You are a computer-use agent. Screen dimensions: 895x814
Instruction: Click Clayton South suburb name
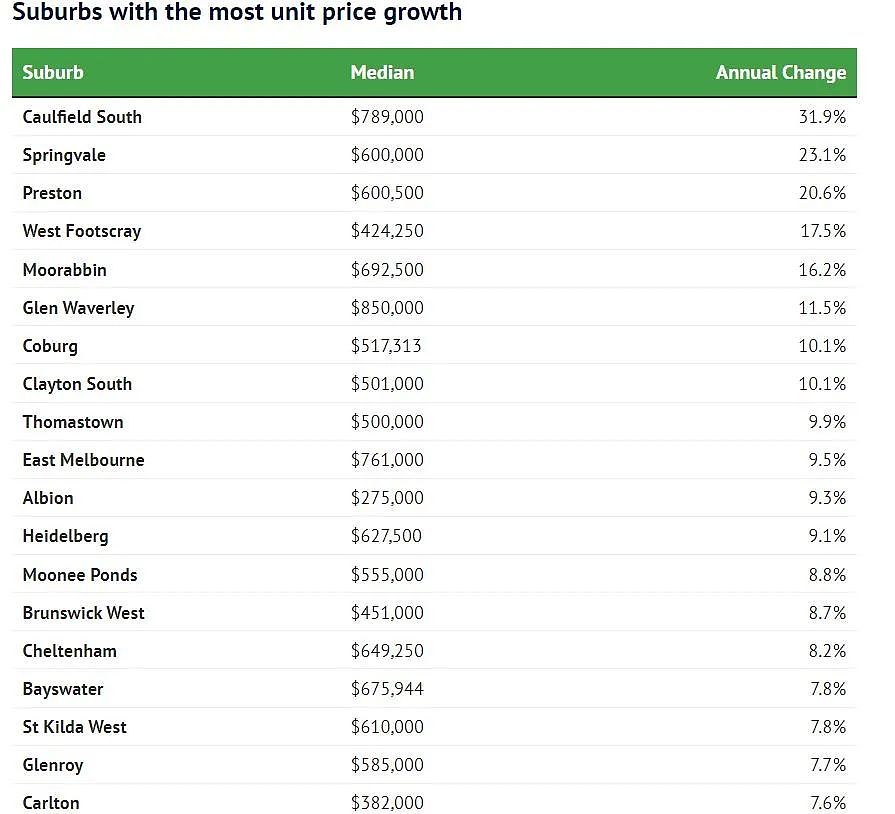pos(77,384)
